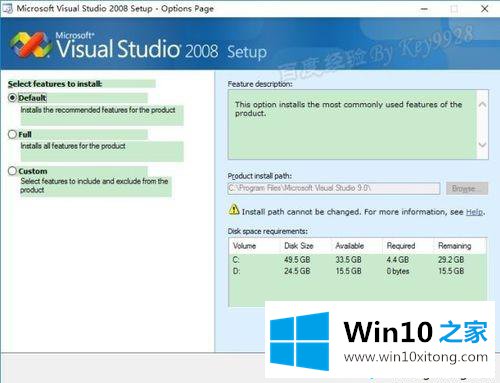Choose the Custom install radio button

12,171
